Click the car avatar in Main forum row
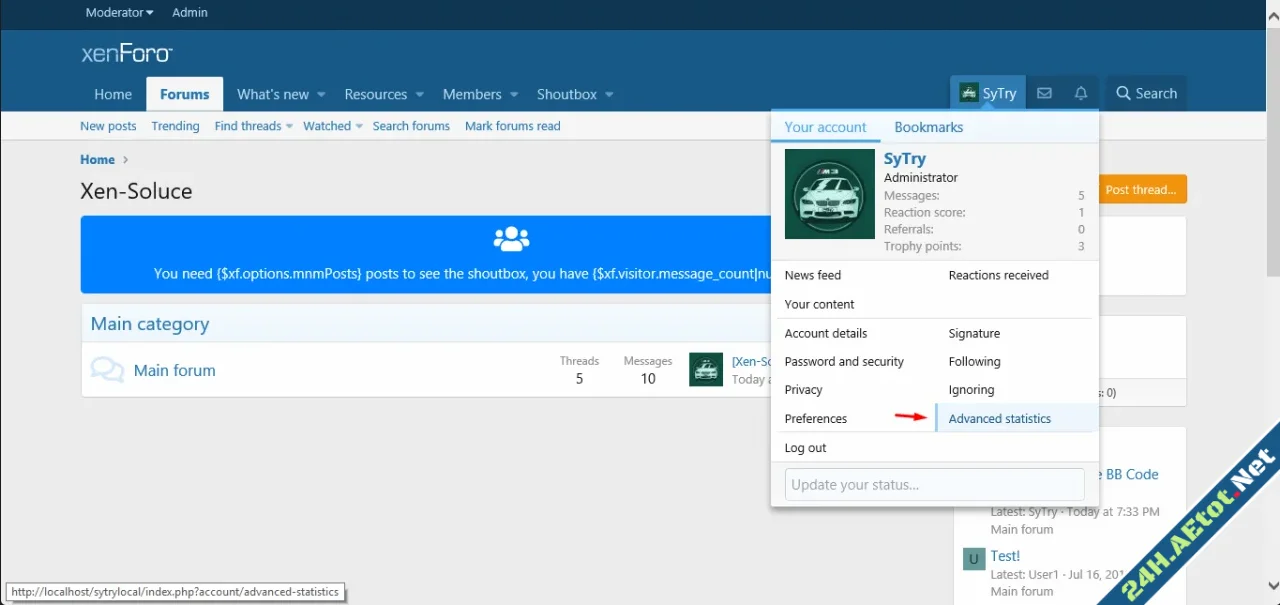 tap(706, 370)
